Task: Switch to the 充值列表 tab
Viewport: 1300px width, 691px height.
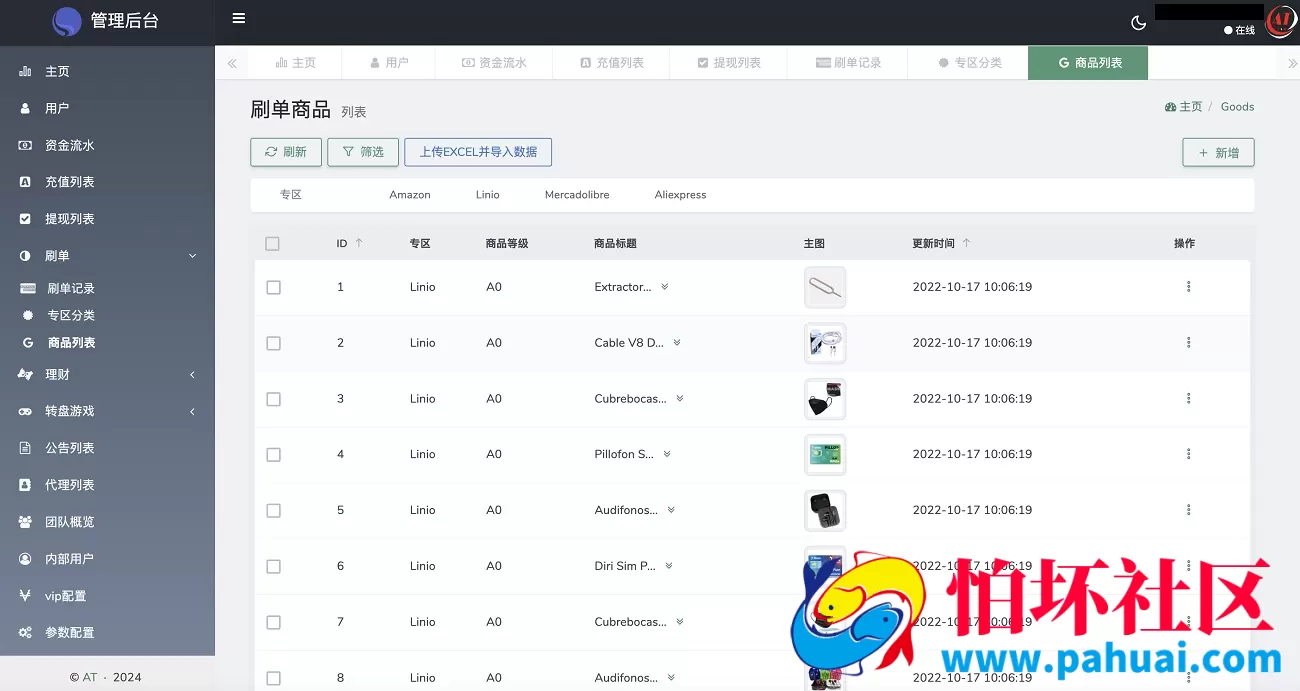Action: click(x=612, y=63)
